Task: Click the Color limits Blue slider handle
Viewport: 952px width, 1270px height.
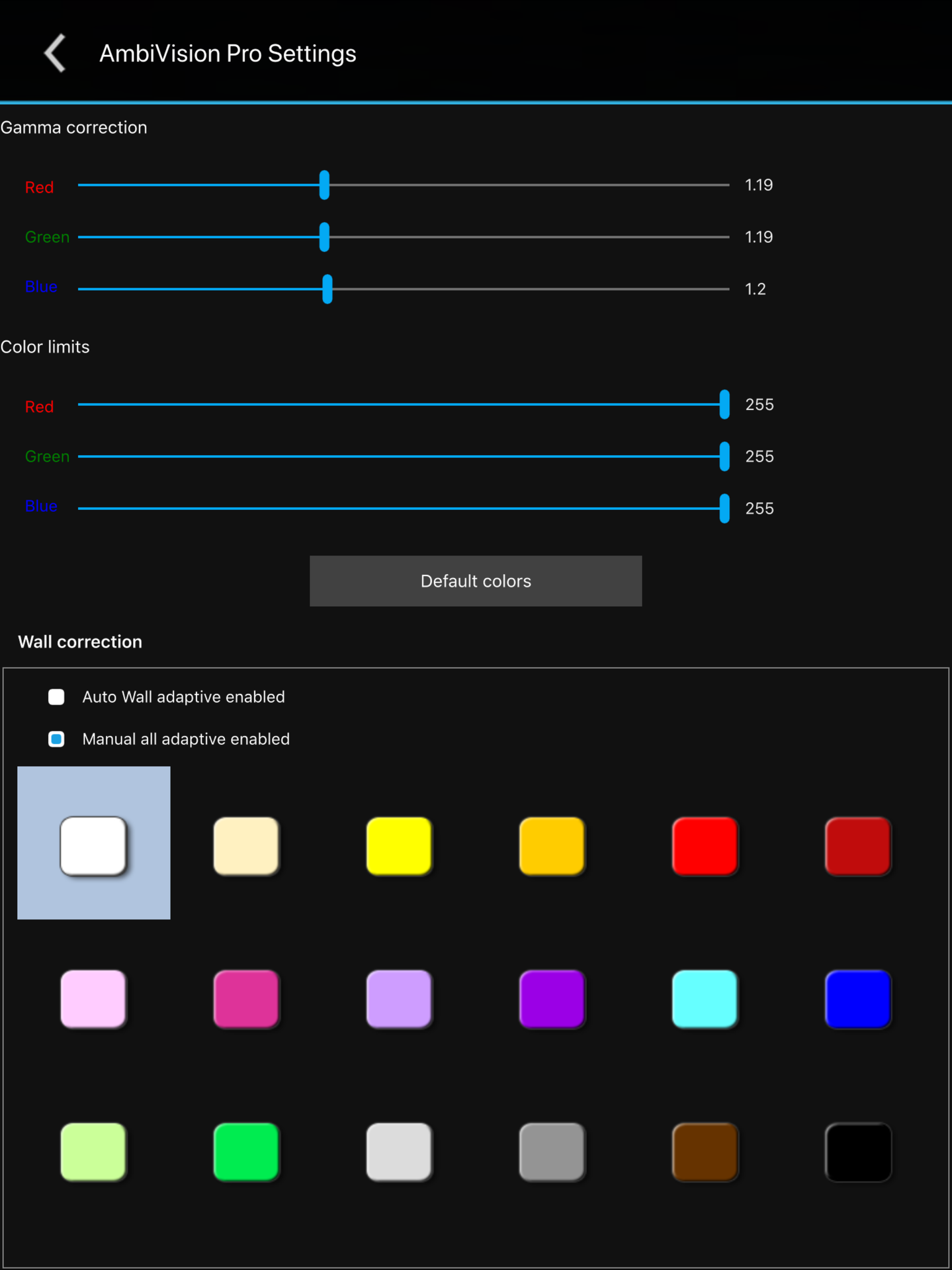Action: (x=724, y=509)
